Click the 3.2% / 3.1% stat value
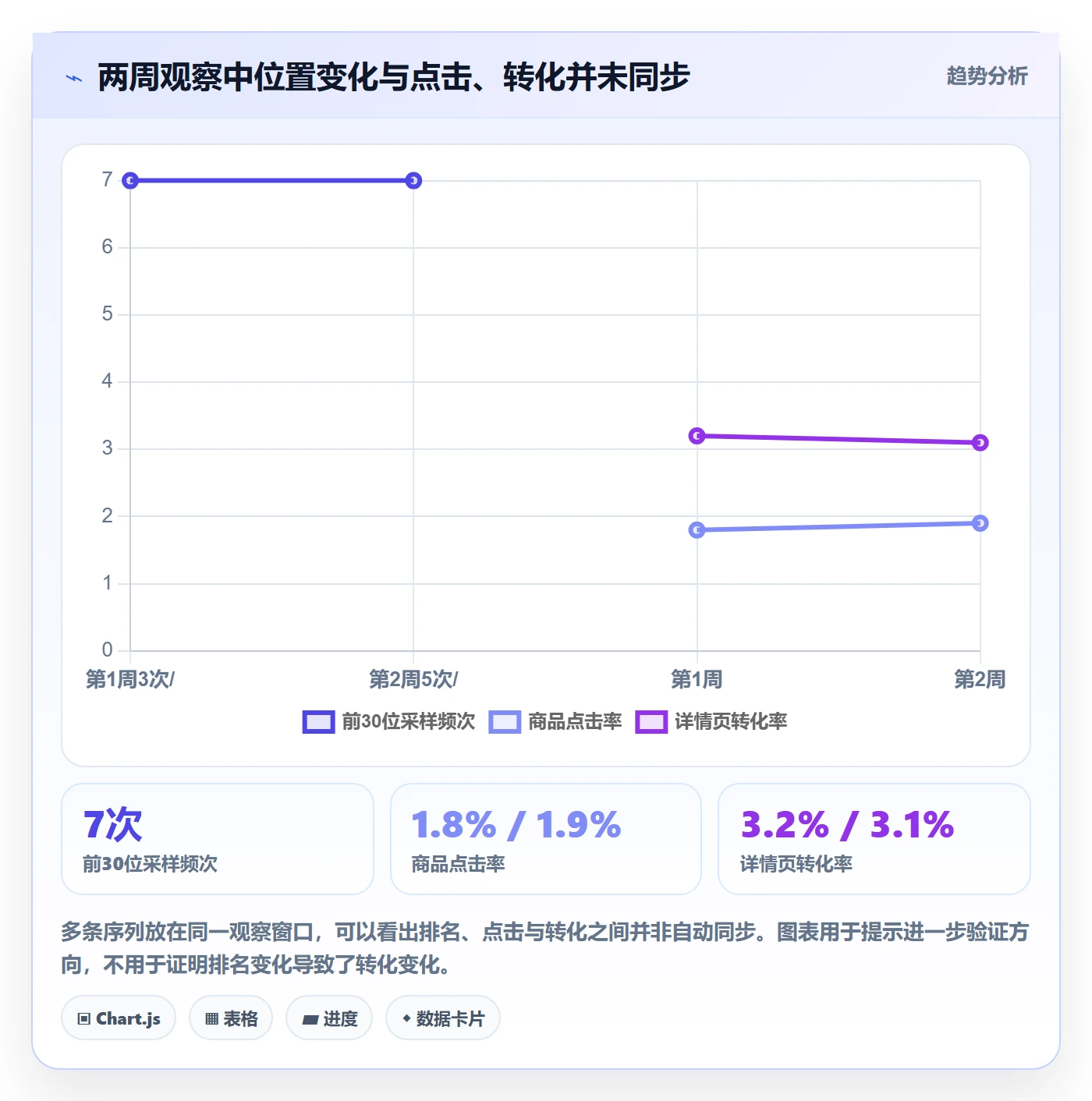The height and width of the screenshot is (1101, 1092). [847, 825]
